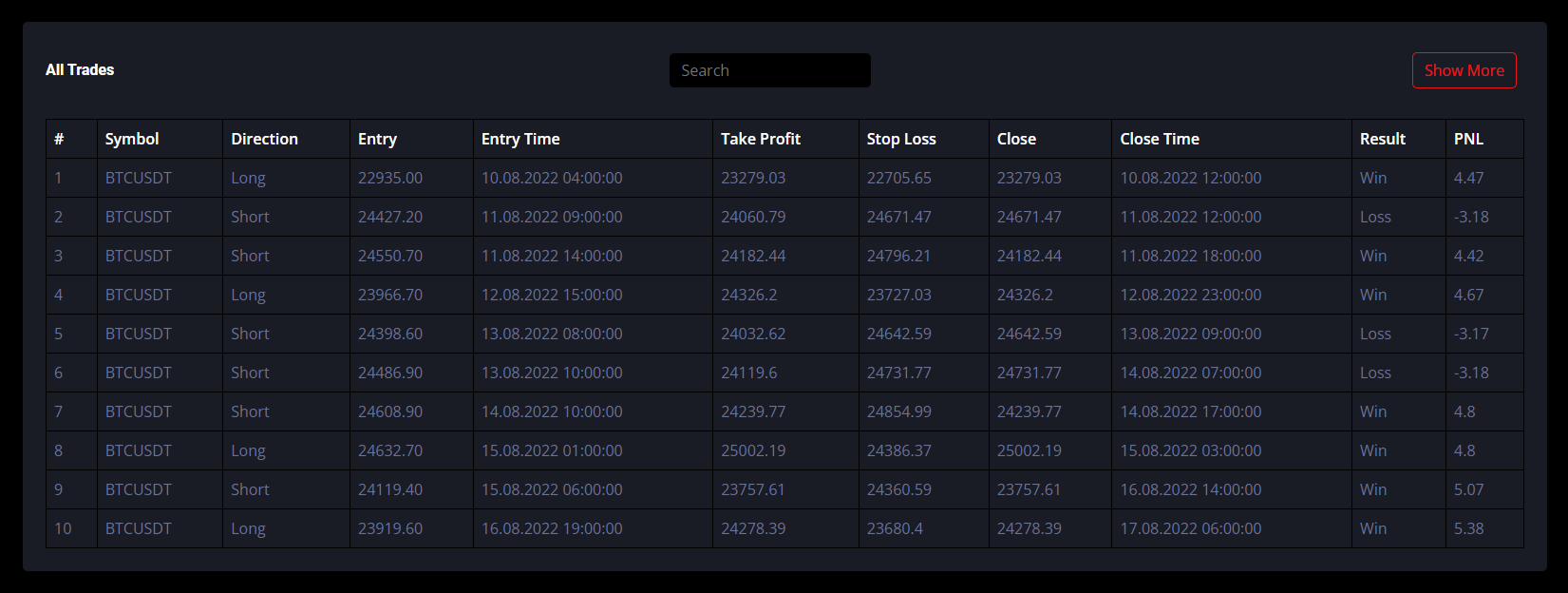Sort trades by the Result header
This screenshot has width=1568, height=593.
coord(1382,139)
